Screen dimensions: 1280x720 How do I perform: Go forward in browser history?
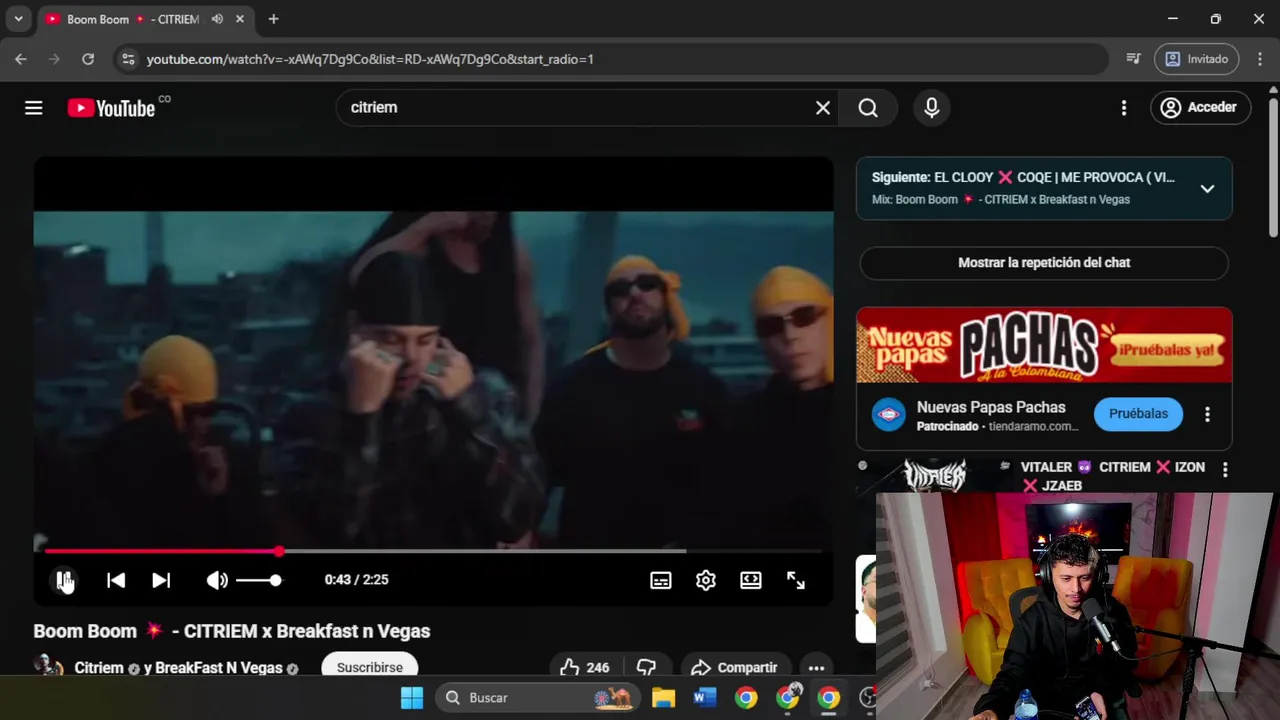[x=54, y=59]
